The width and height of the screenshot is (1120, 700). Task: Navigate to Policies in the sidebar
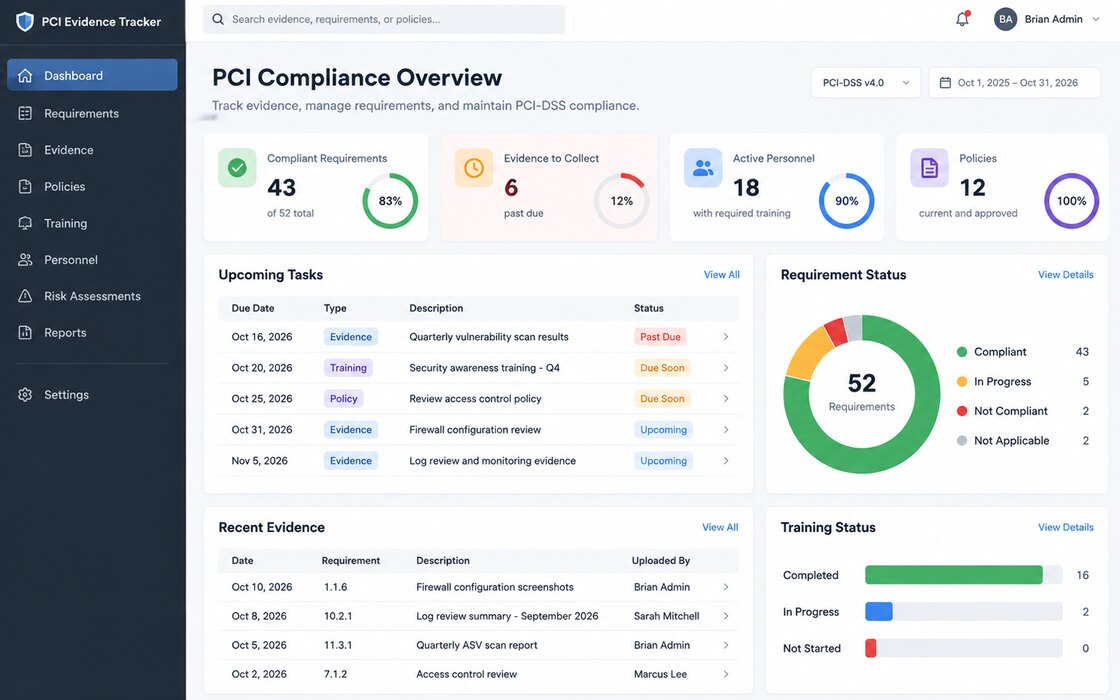tap(92, 186)
